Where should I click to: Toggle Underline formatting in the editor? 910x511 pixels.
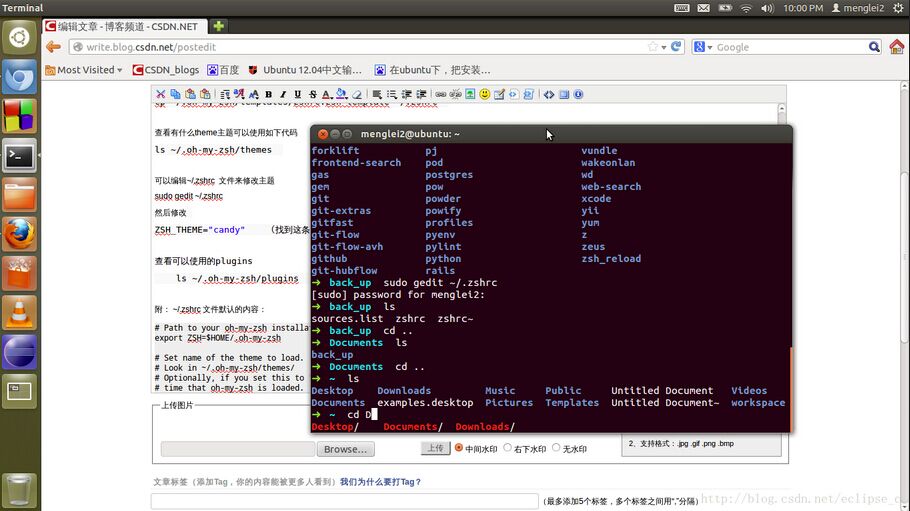coord(298,94)
